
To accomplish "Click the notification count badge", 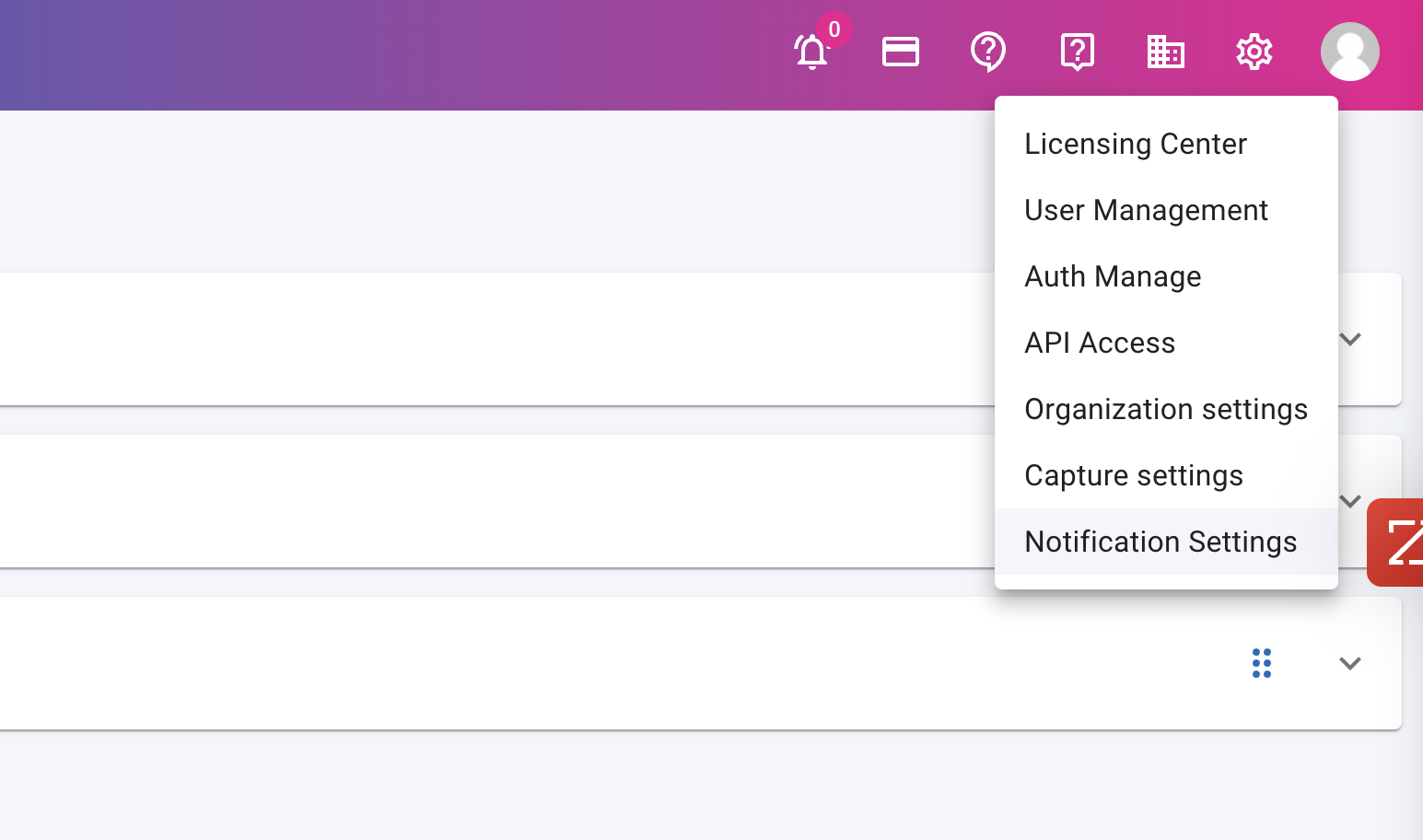I will pyautogui.click(x=834, y=29).
